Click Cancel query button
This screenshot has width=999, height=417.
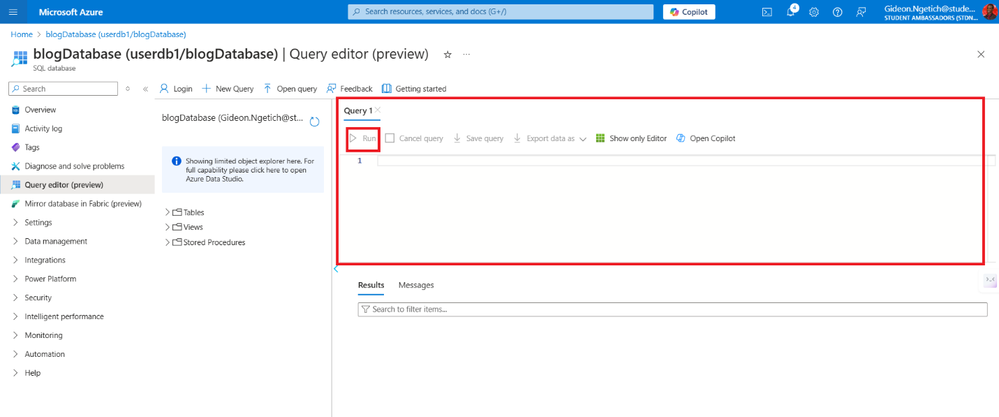[x=414, y=138]
